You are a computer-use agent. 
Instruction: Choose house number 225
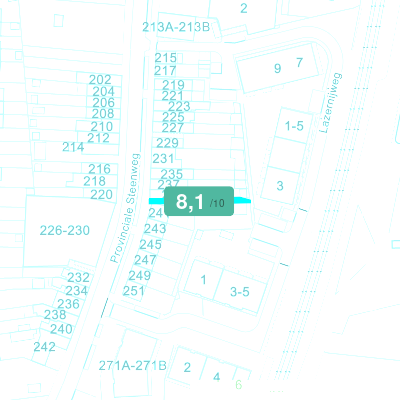(x=173, y=117)
